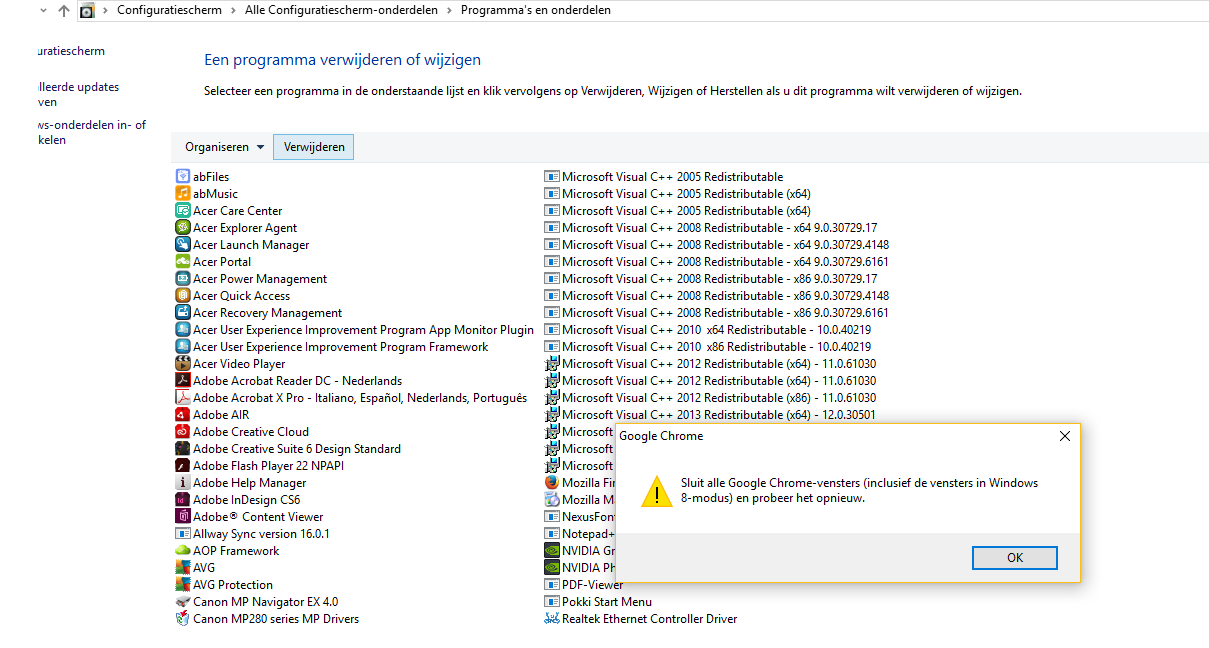Click the Verwijderen toolbar button
The width and height of the screenshot is (1209, 648).
314,147
